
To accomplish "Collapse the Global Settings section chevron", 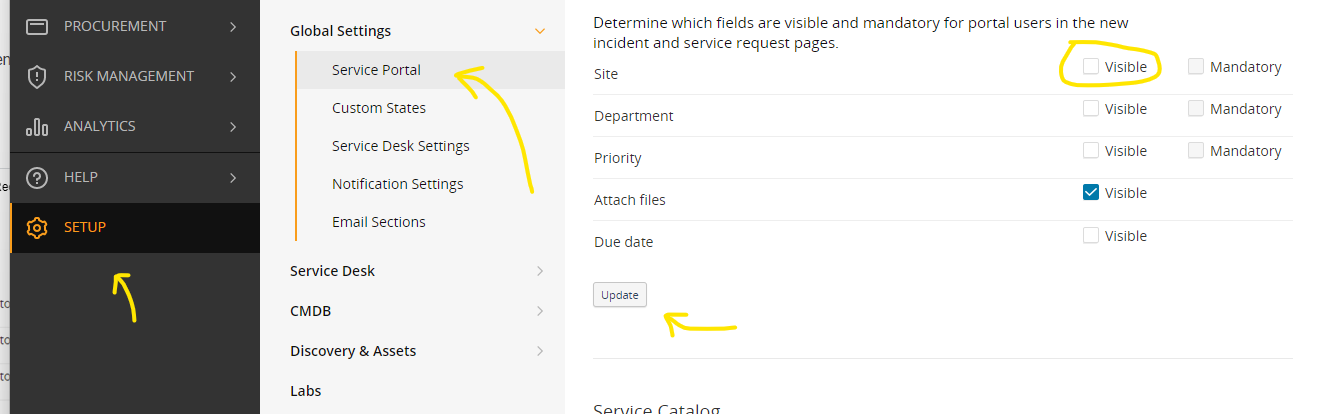I will click(540, 31).
